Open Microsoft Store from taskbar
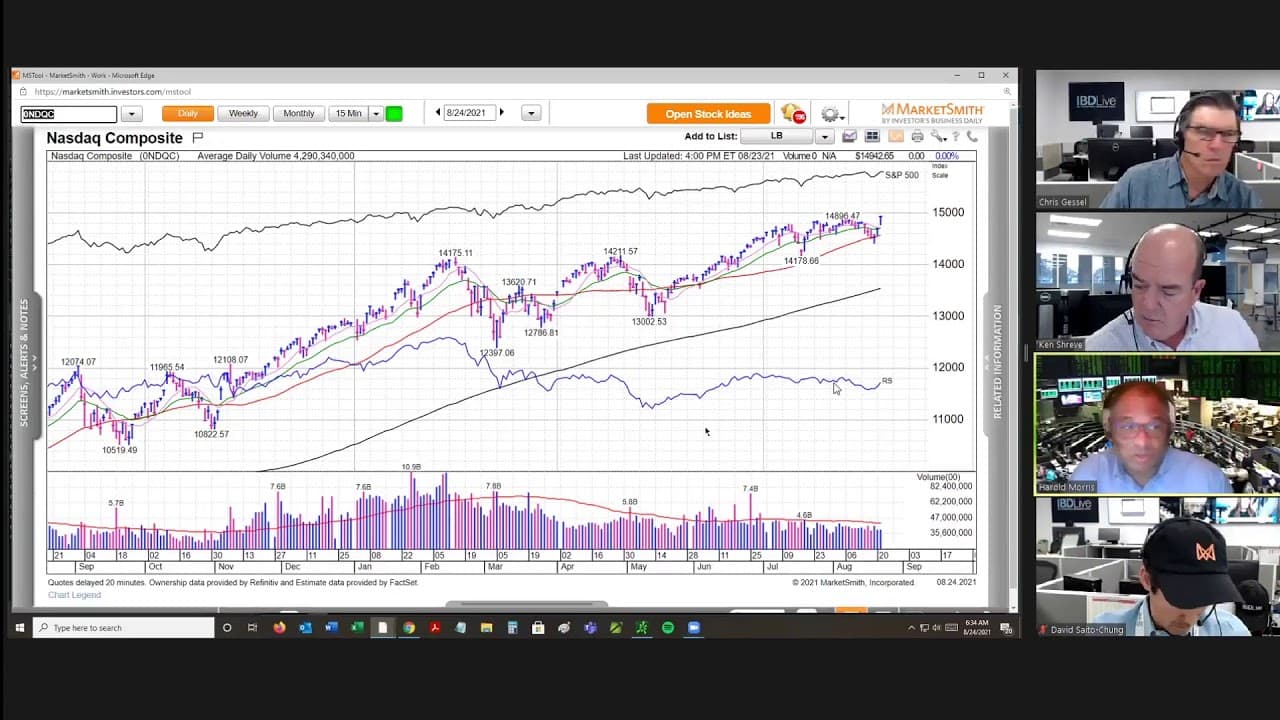 pyautogui.click(x=539, y=628)
